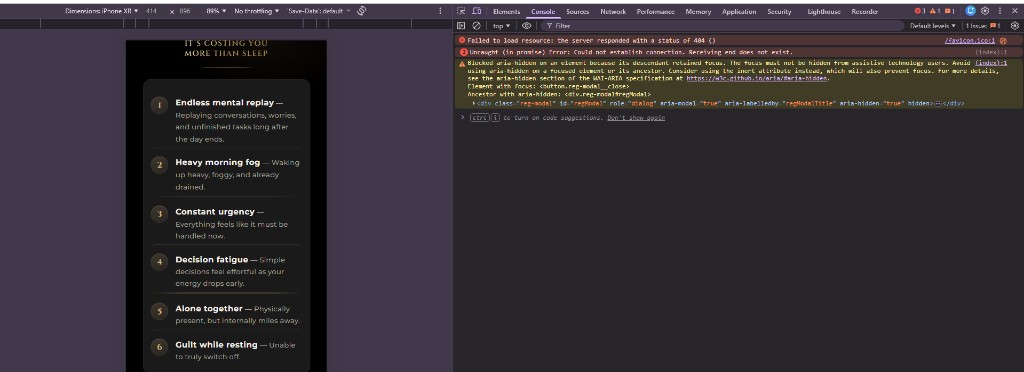Screen dimensions: 1024x372
Task: Toggle the device toolbar icon
Action: point(477,11)
